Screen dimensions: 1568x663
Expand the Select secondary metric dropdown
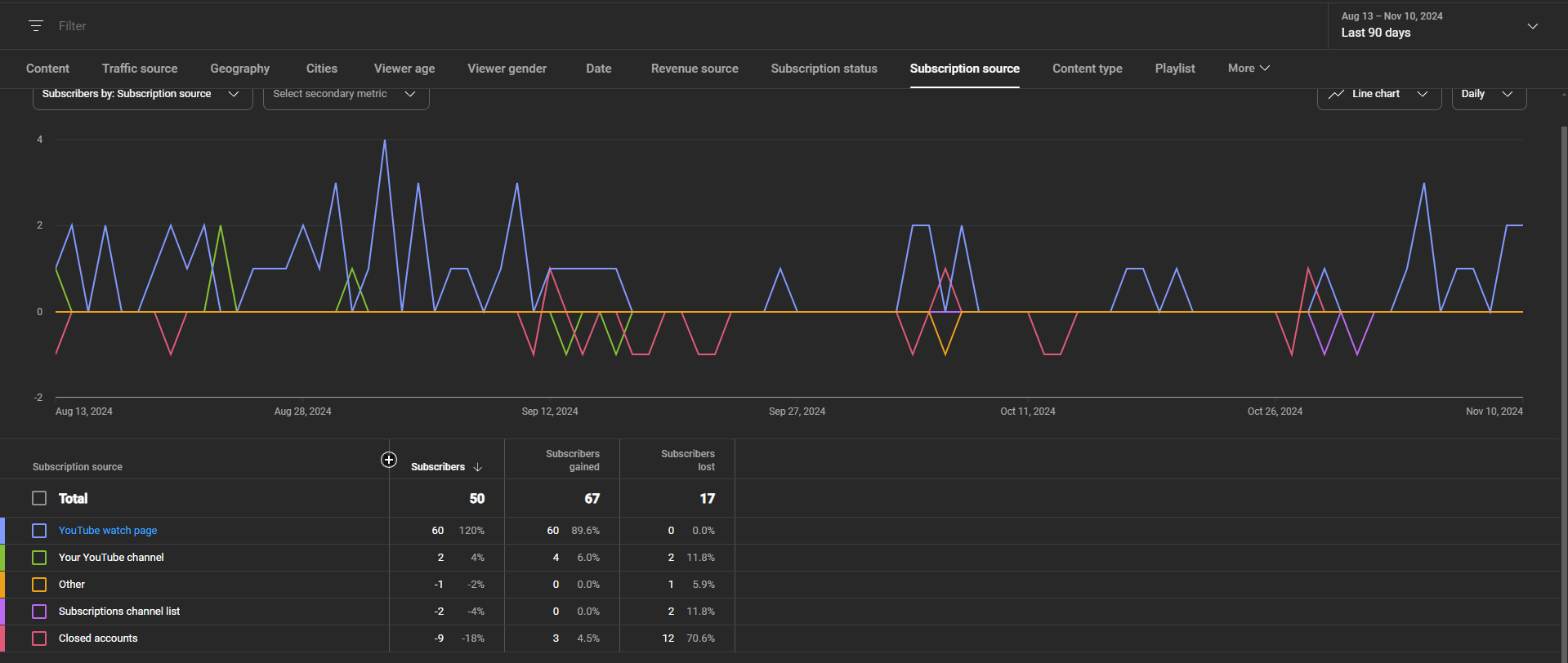click(x=346, y=94)
